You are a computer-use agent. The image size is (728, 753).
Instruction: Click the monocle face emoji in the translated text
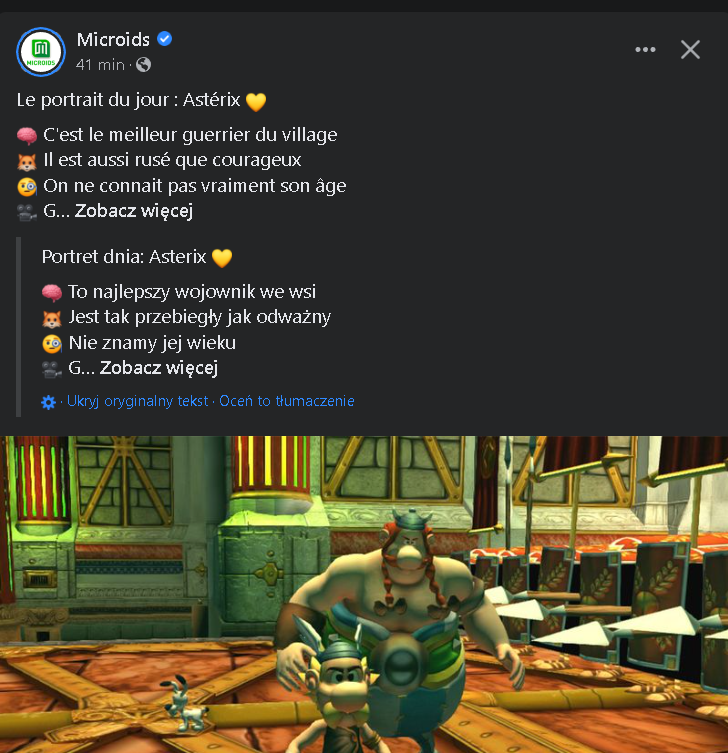point(52,343)
